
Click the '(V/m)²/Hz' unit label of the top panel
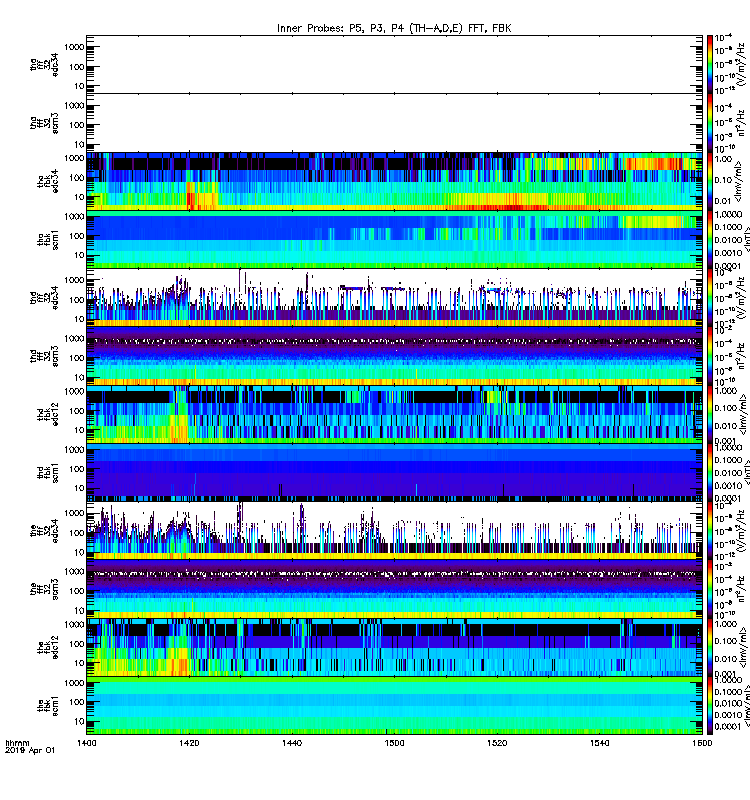coord(742,64)
